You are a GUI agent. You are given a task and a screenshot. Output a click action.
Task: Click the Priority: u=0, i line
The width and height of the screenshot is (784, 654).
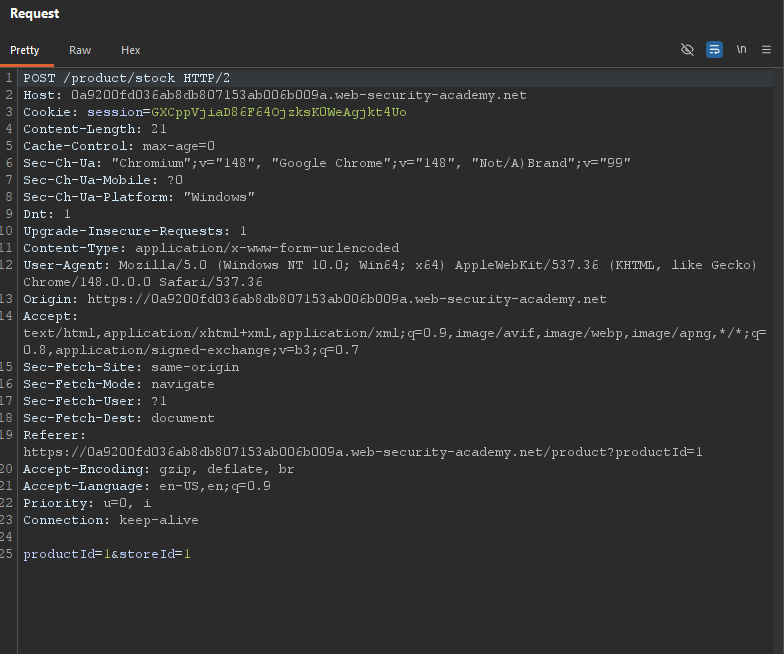pos(87,503)
